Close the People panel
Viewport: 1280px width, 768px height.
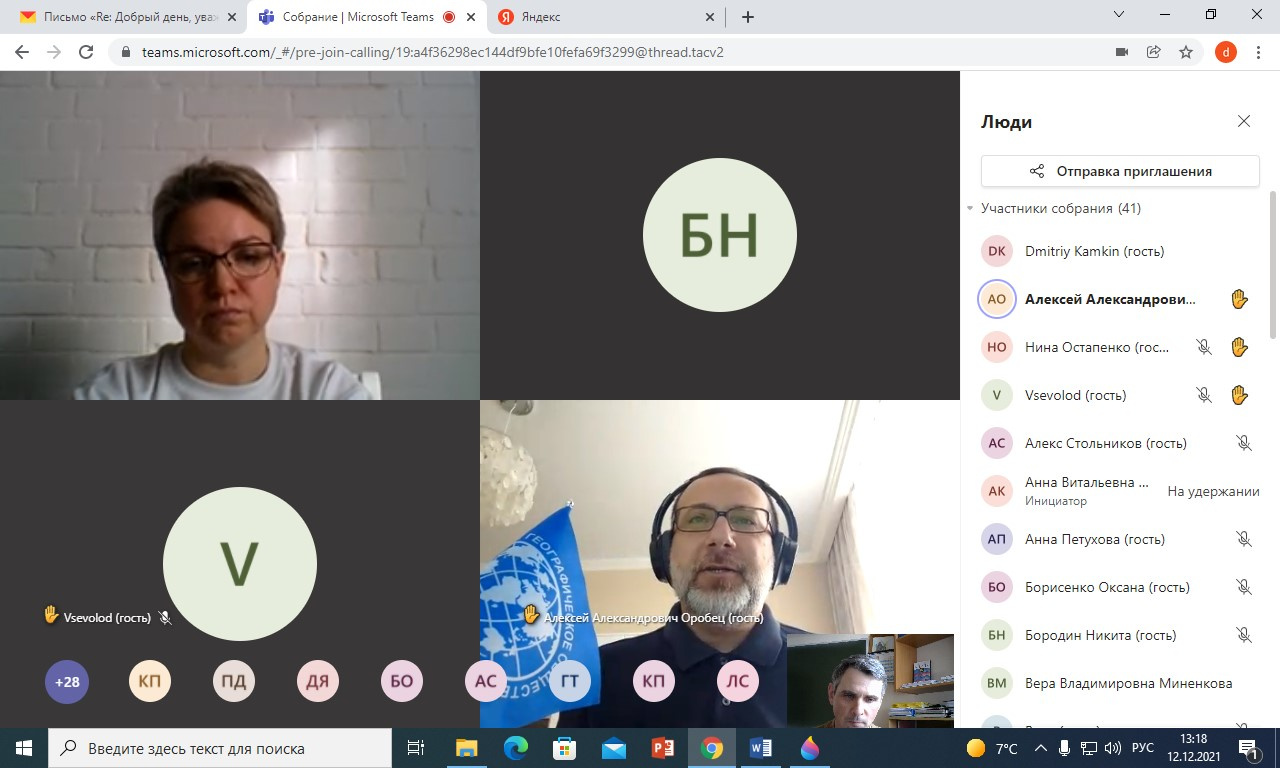click(x=1243, y=121)
